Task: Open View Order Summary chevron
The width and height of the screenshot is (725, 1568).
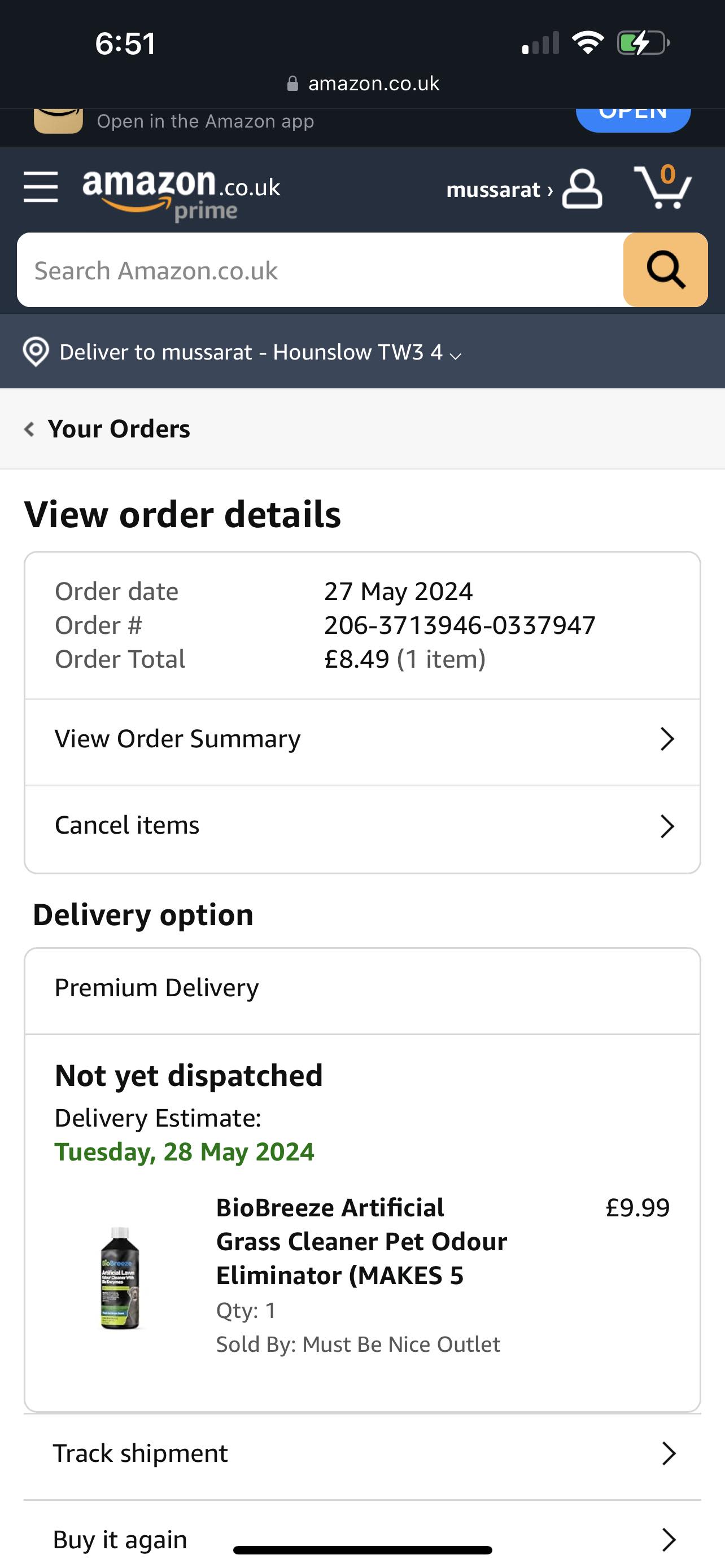Action: click(x=667, y=739)
